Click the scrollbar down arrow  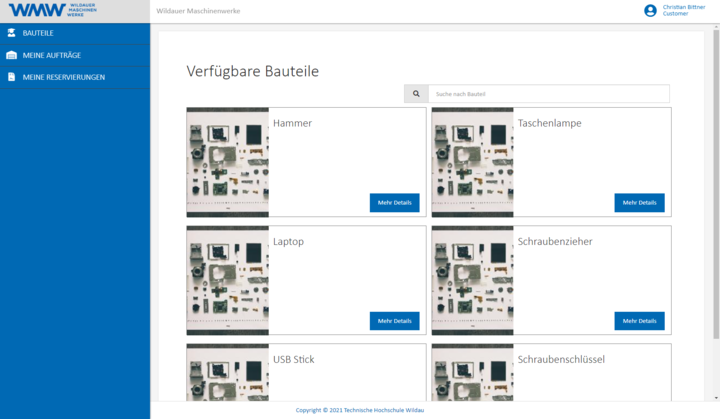(x=716, y=398)
